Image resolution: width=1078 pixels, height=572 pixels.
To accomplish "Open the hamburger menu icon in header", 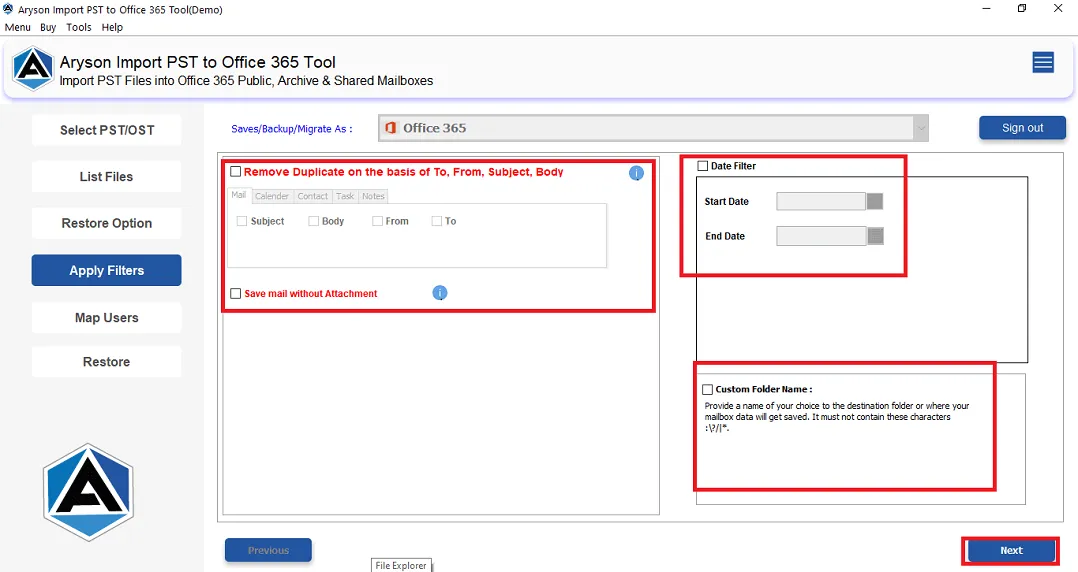I will tap(1043, 63).
